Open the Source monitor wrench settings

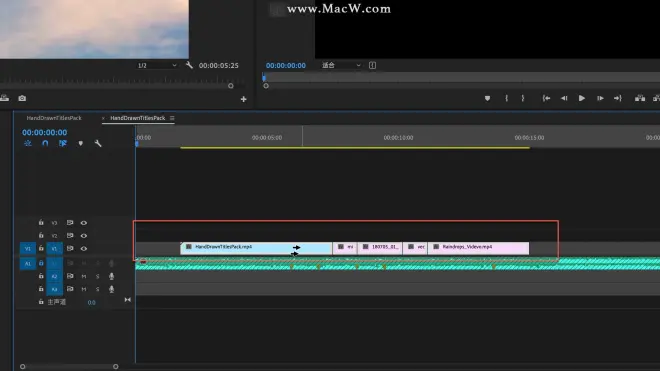pos(189,65)
